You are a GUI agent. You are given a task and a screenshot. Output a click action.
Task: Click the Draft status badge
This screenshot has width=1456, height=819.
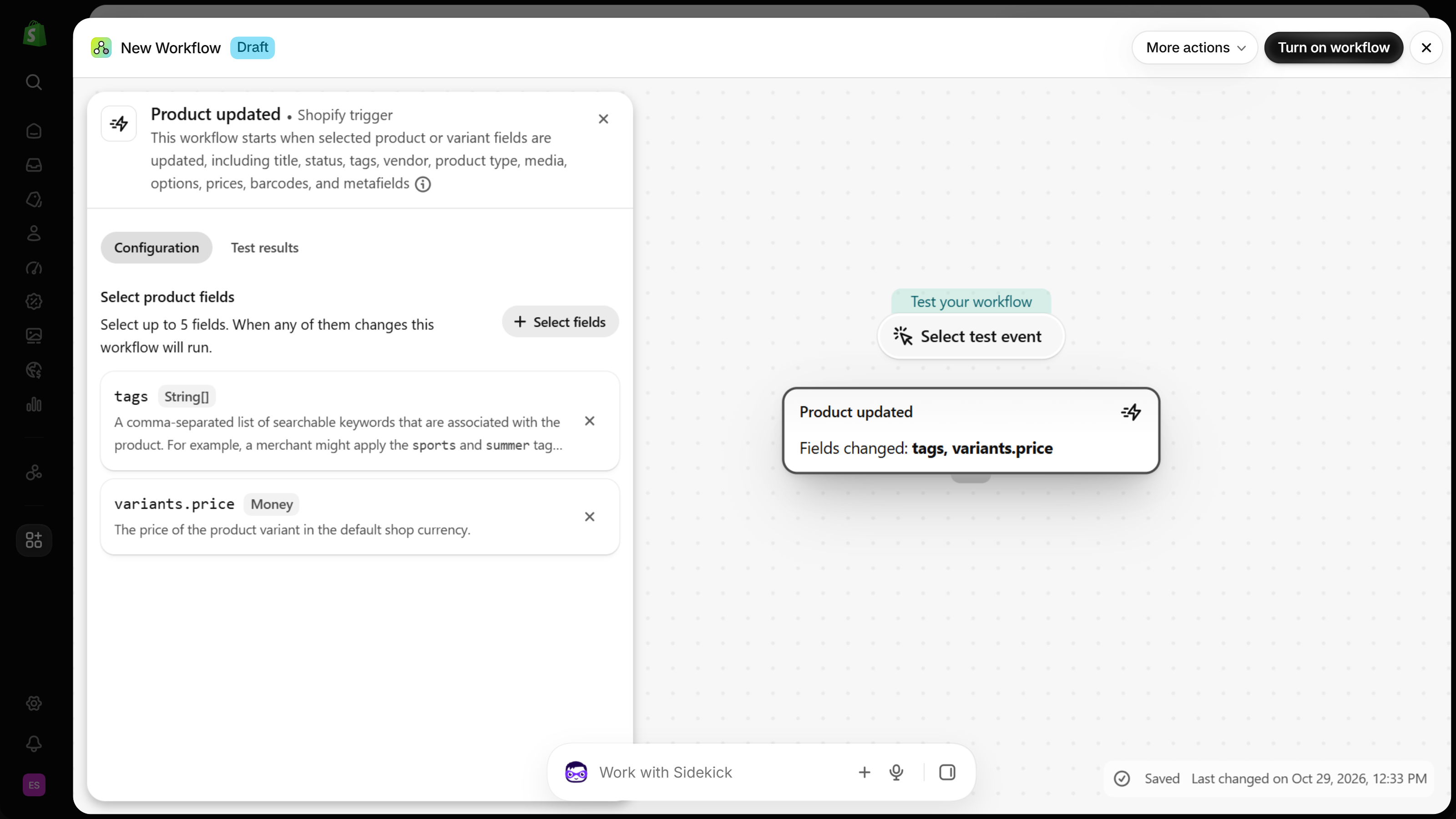click(252, 47)
